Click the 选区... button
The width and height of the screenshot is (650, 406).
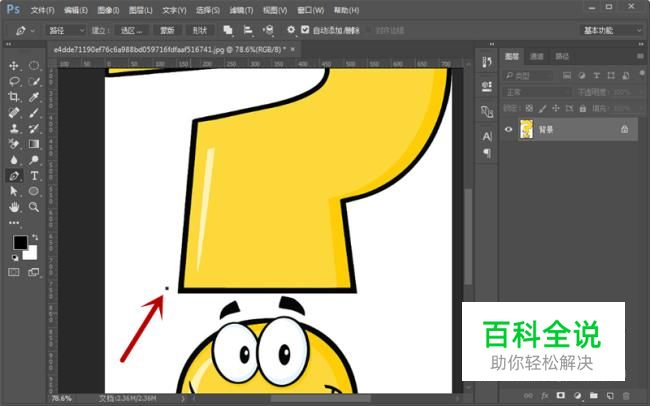[x=131, y=30]
